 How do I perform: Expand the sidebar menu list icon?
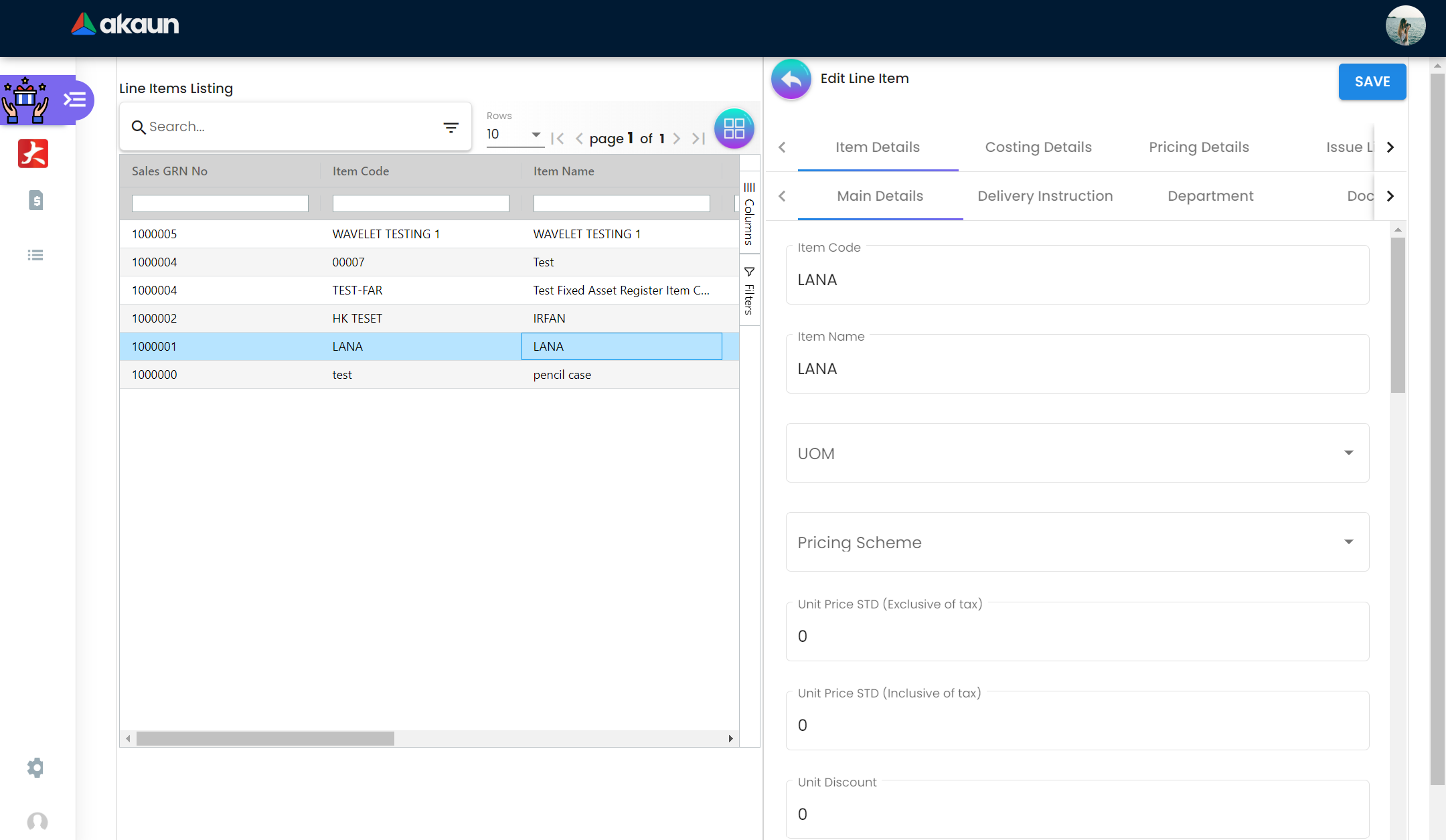tap(75, 100)
